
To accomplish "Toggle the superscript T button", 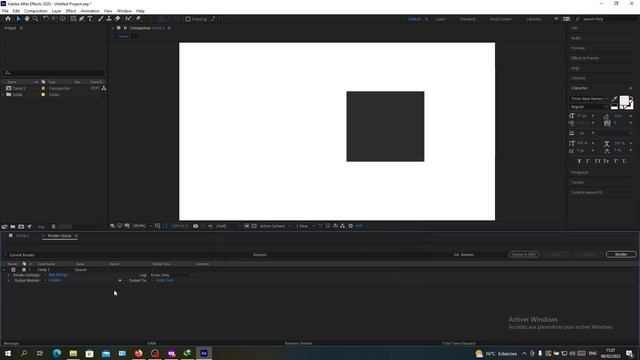I will (x=616, y=161).
